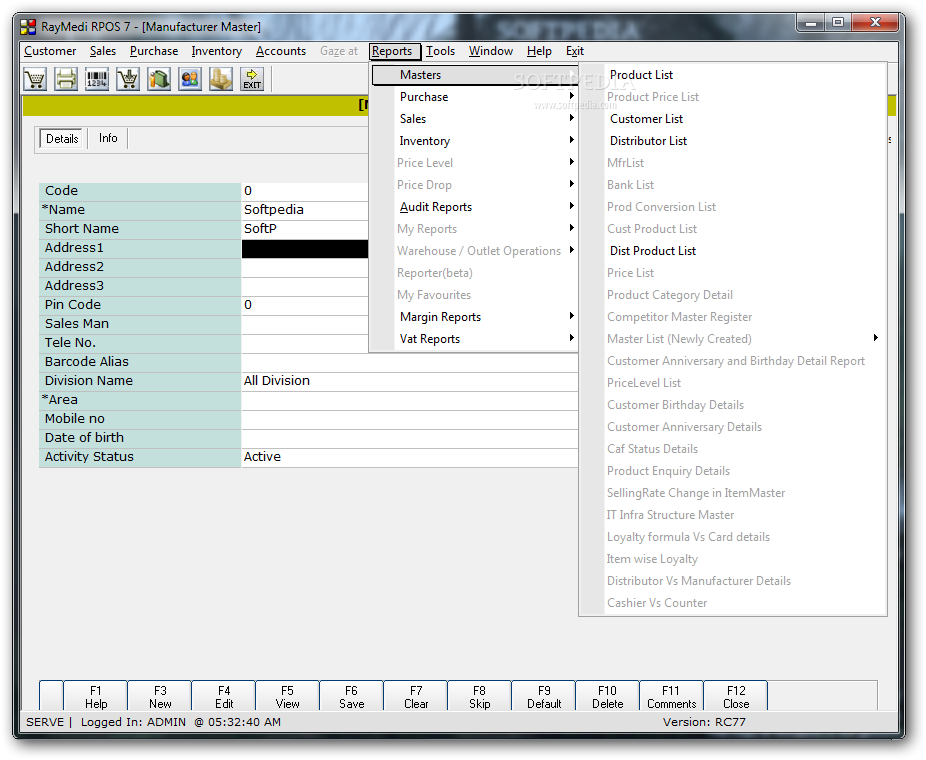Click F7 Clear function button
The height and width of the screenshot is (760, 926).
pyautogui.click(x=416, y=697)
